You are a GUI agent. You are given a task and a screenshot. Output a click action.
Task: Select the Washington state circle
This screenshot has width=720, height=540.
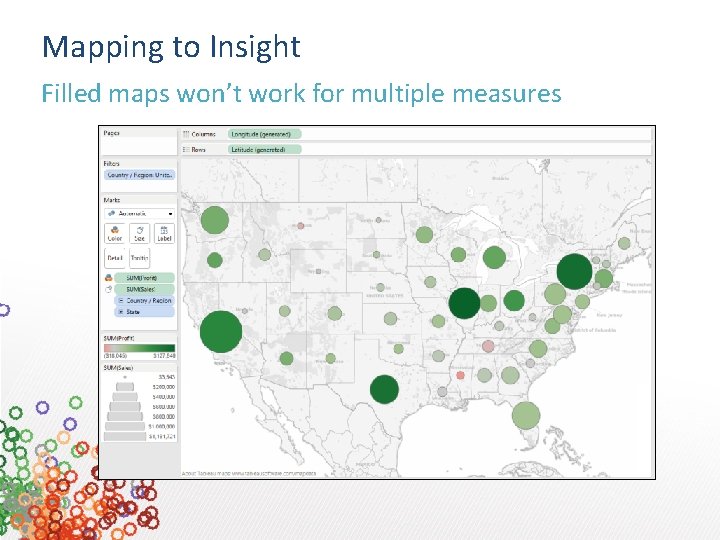(x=214, y=220)
